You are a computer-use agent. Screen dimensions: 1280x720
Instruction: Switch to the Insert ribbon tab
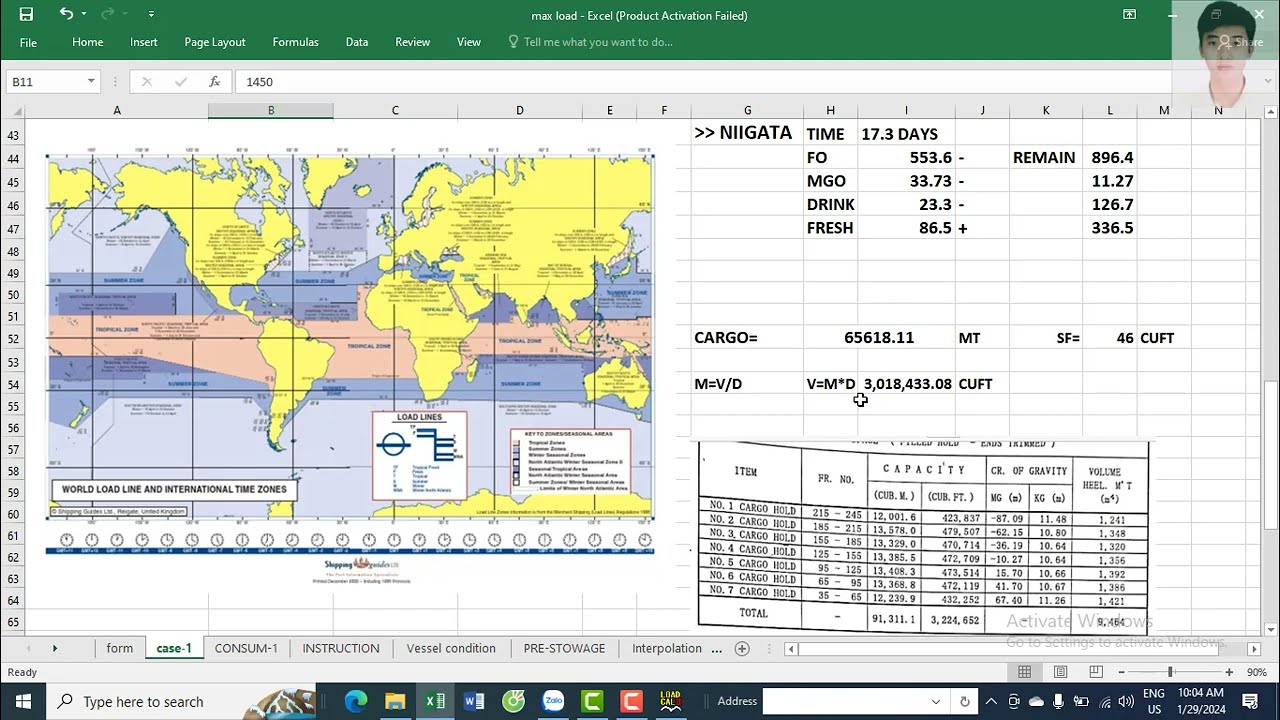click(143, 42)
